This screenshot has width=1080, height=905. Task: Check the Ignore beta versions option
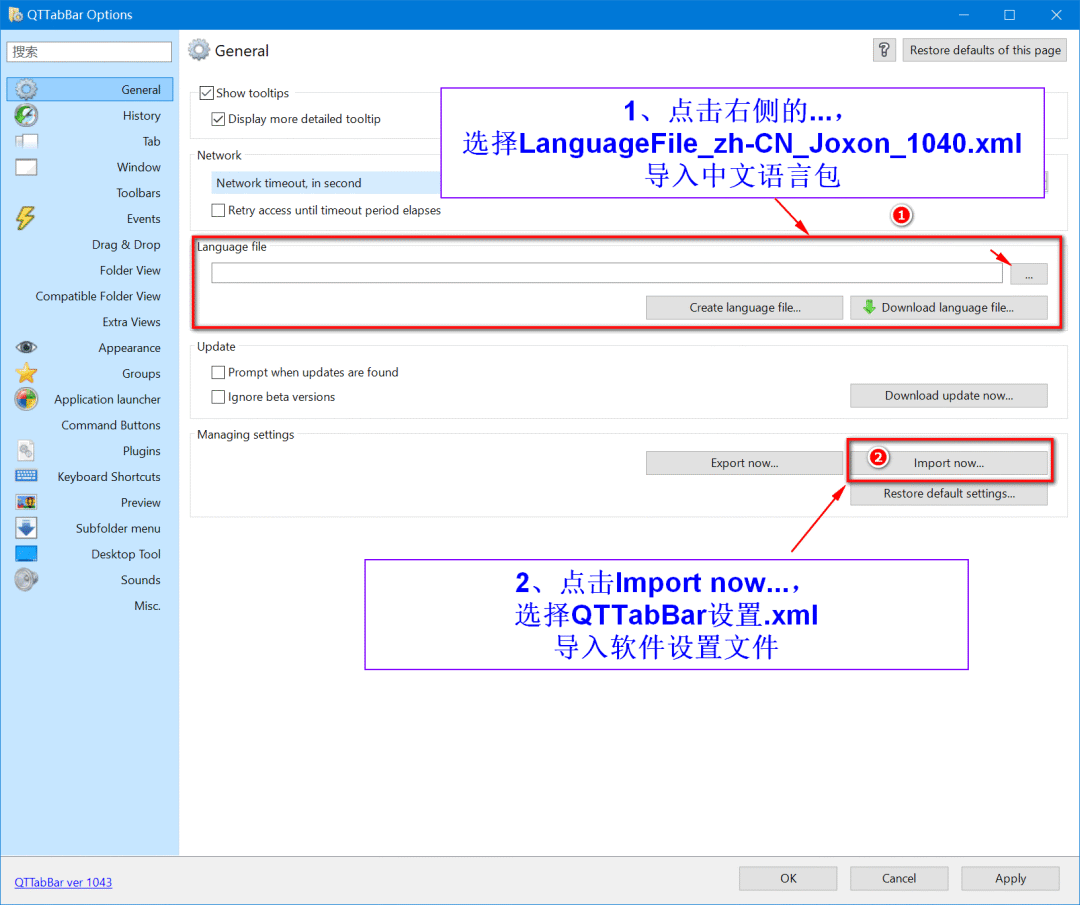pyautogui.click(x=218, y=397)
